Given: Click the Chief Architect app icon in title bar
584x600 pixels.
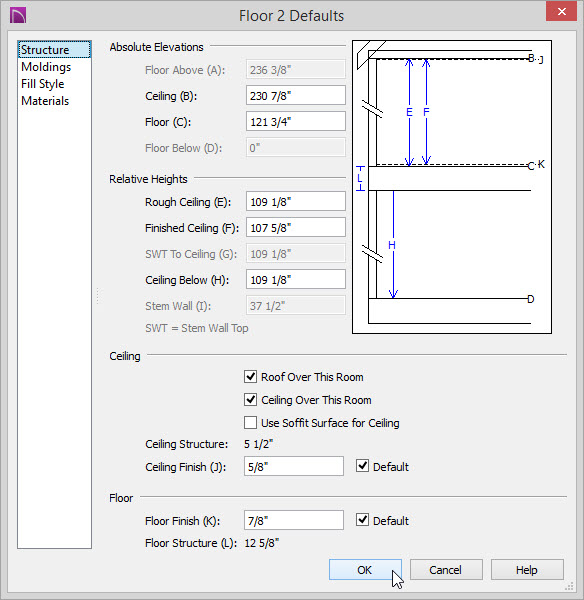Looking at the screenshot, I should click(x=18, y=16).
